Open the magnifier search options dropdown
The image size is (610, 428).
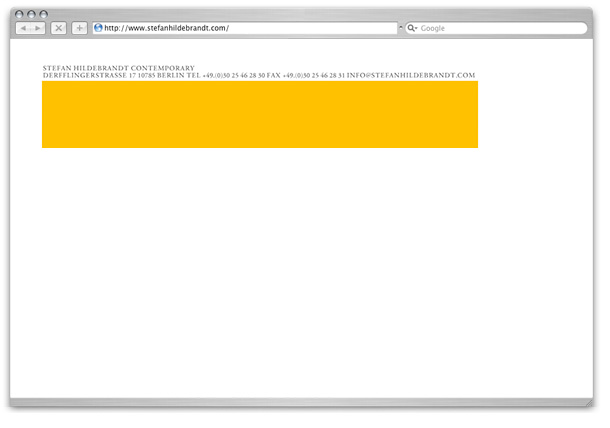(x=412, y=28)
